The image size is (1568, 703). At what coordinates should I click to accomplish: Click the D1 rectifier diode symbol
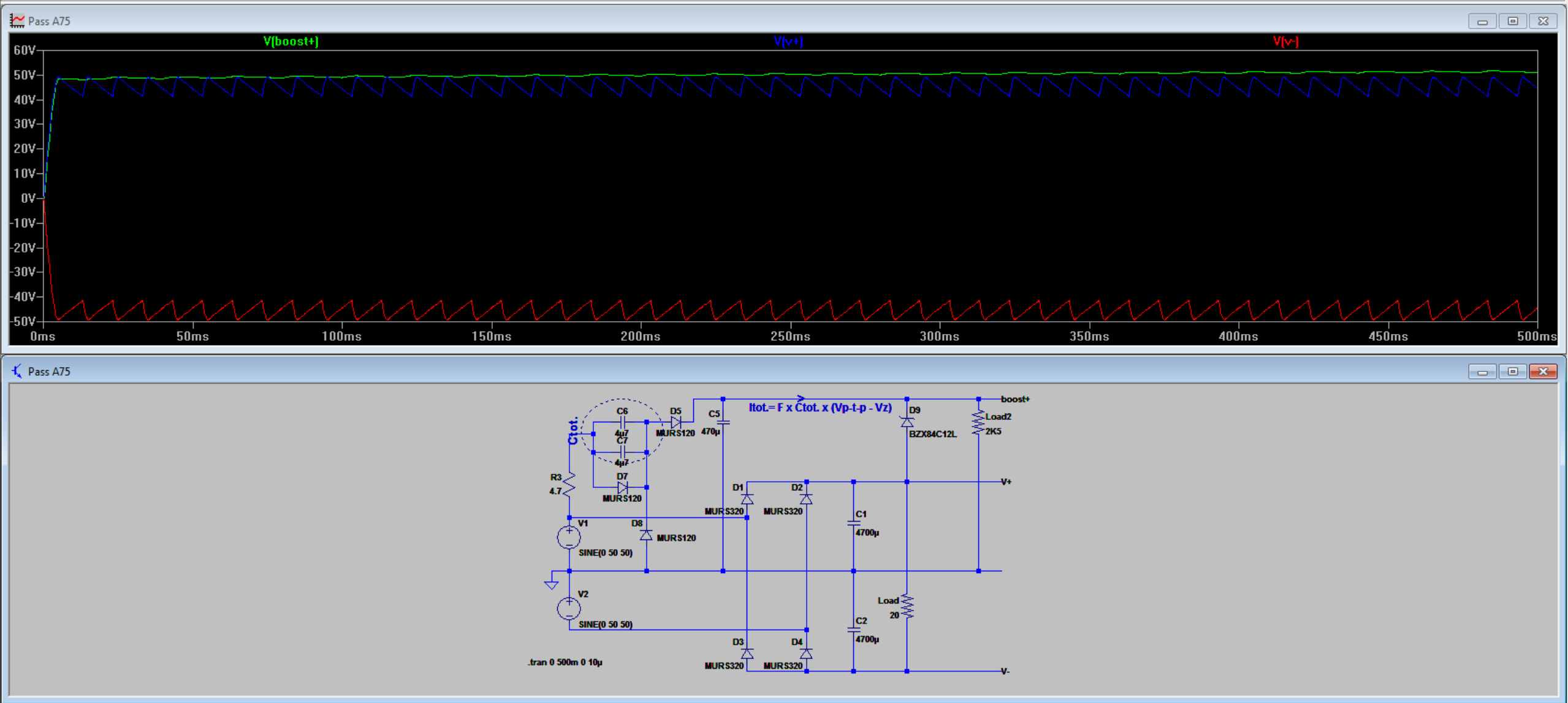747,499
